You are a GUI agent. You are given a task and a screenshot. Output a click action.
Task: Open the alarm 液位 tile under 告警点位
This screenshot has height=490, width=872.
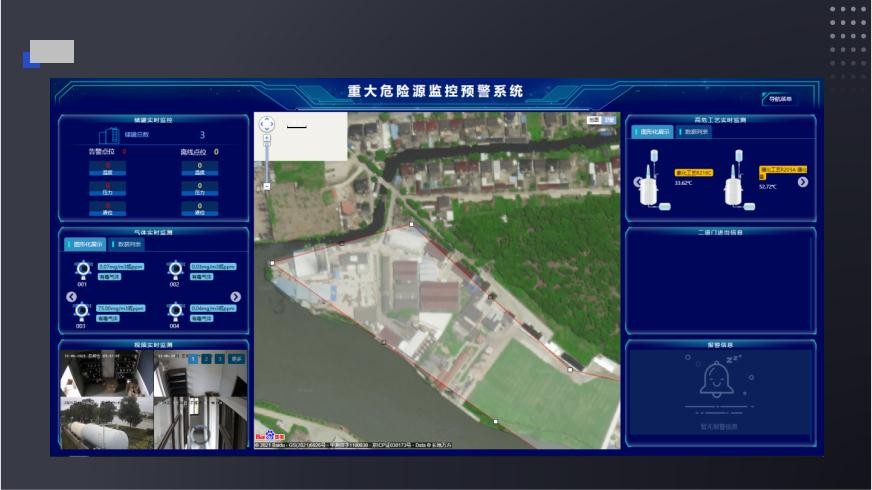[107, 209]
